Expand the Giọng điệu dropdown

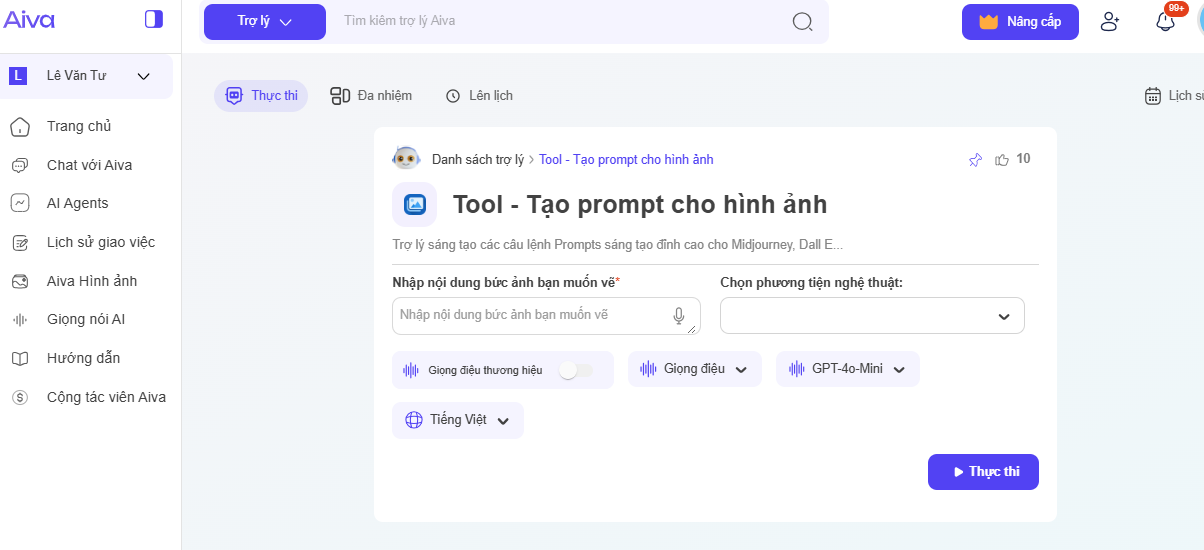694,369
